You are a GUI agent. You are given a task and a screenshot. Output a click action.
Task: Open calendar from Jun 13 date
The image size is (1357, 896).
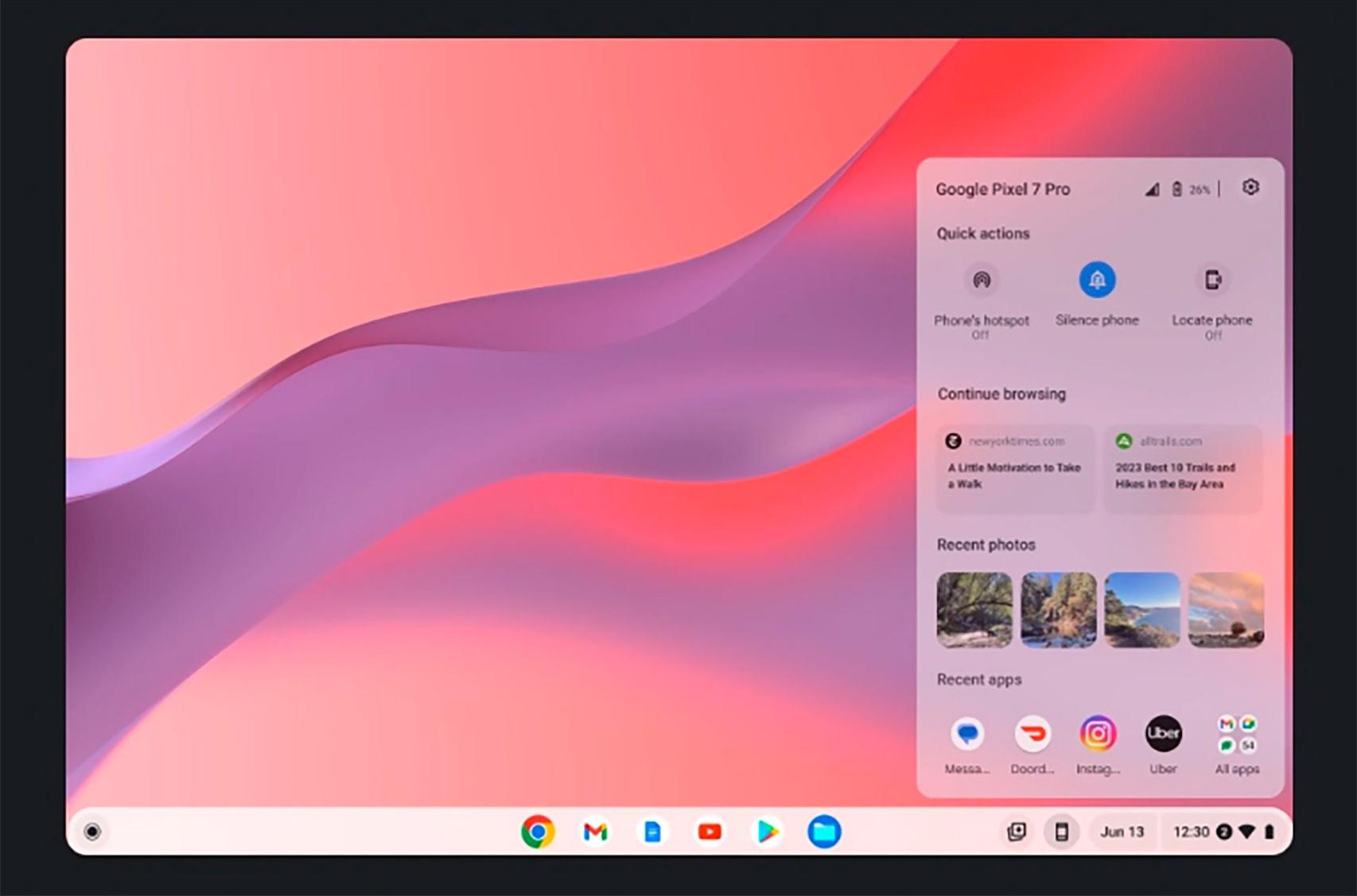point(1122,832)
